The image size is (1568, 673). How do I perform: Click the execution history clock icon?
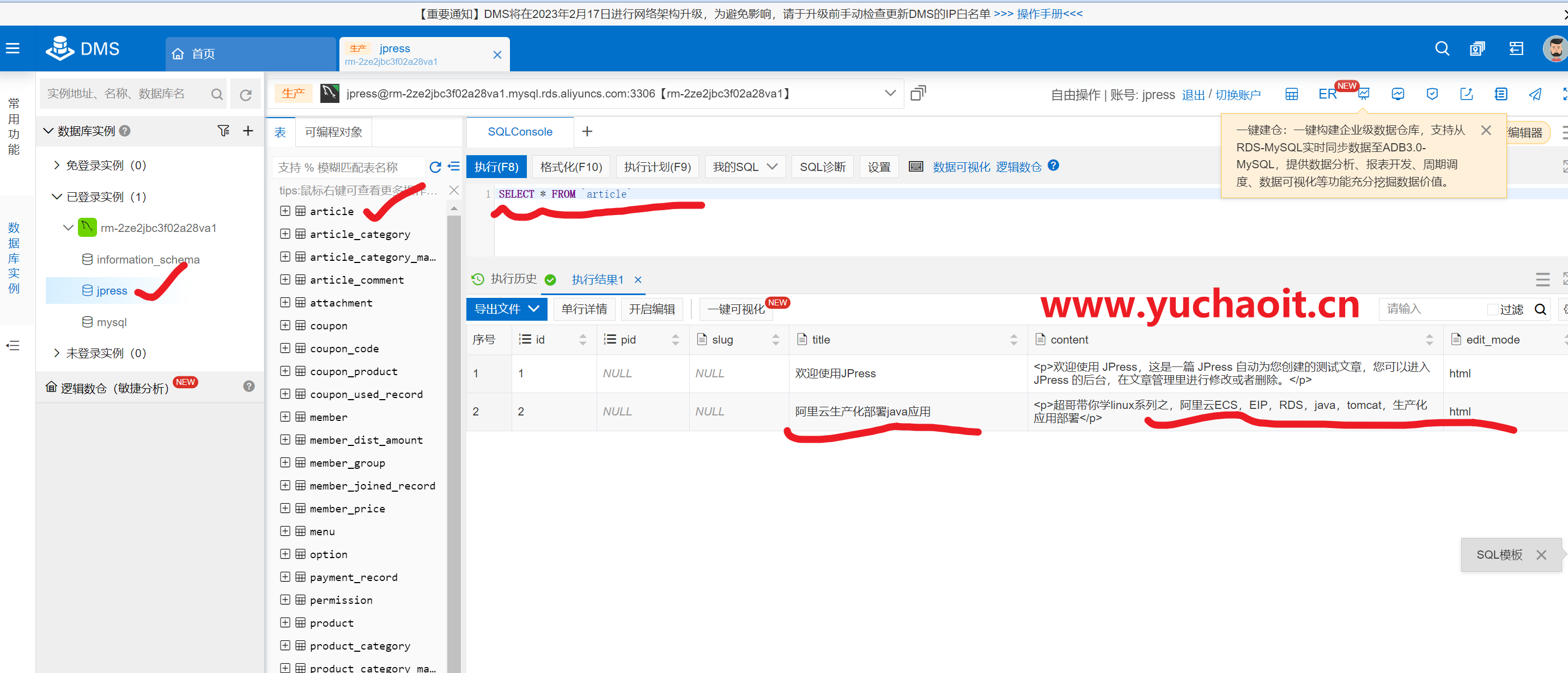tap(478, 279)
